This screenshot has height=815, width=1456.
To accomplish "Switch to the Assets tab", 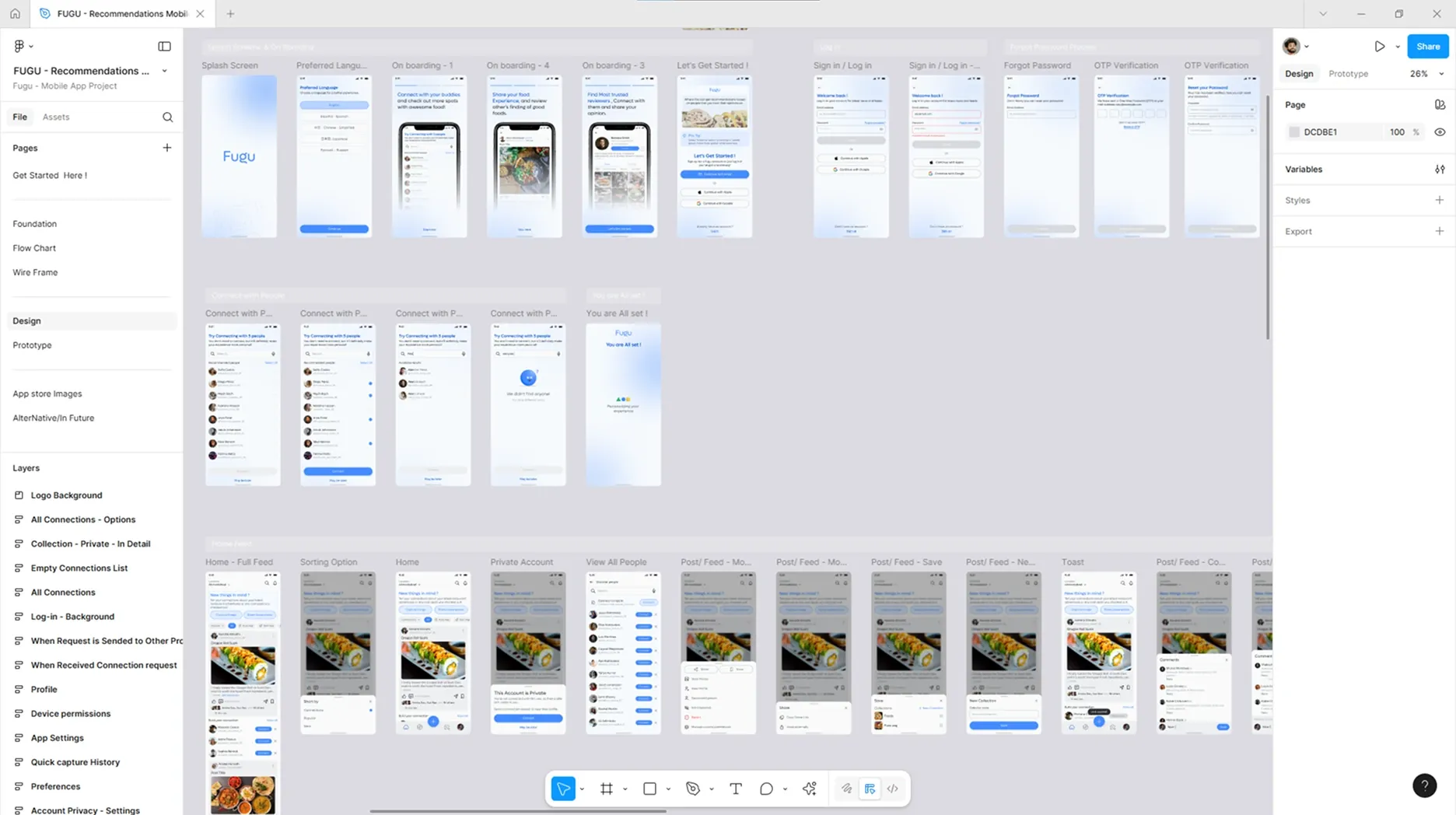I will [x=56, y=117].
